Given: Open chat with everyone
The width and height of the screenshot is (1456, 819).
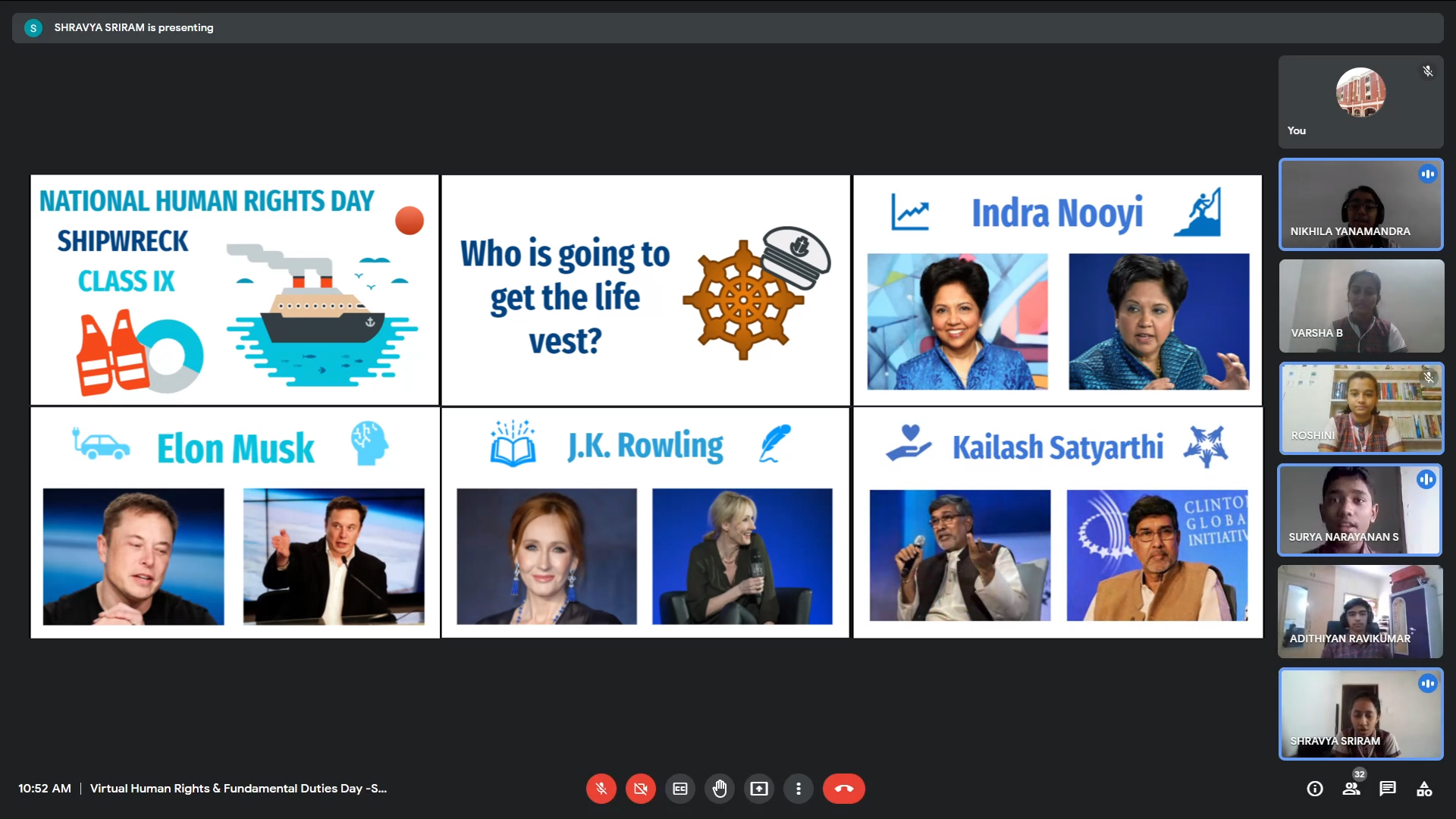Looking at the screenshot, I should click(1388, 789).
